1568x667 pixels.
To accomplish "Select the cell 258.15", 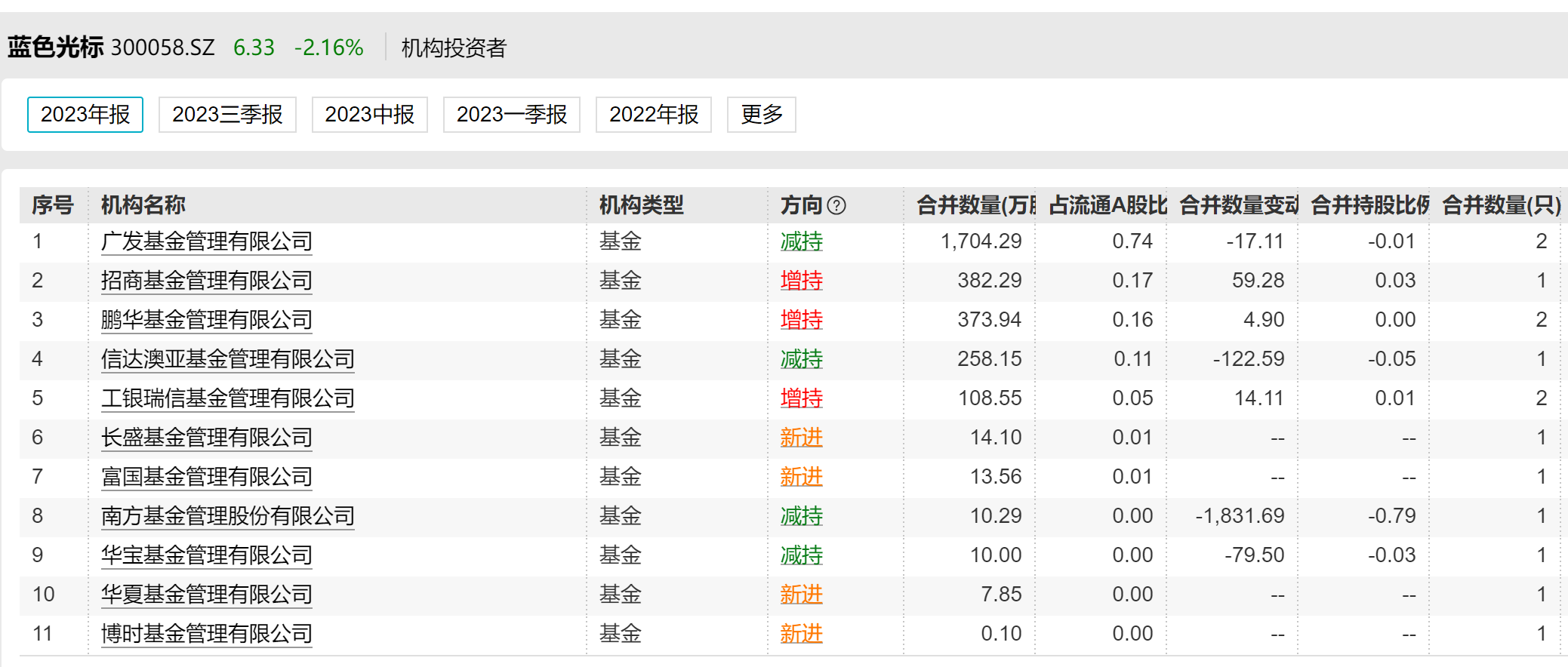I will pos(989,359).
